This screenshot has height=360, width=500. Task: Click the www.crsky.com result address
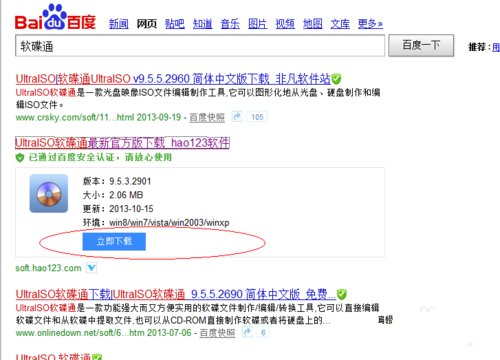coord(75,117)
